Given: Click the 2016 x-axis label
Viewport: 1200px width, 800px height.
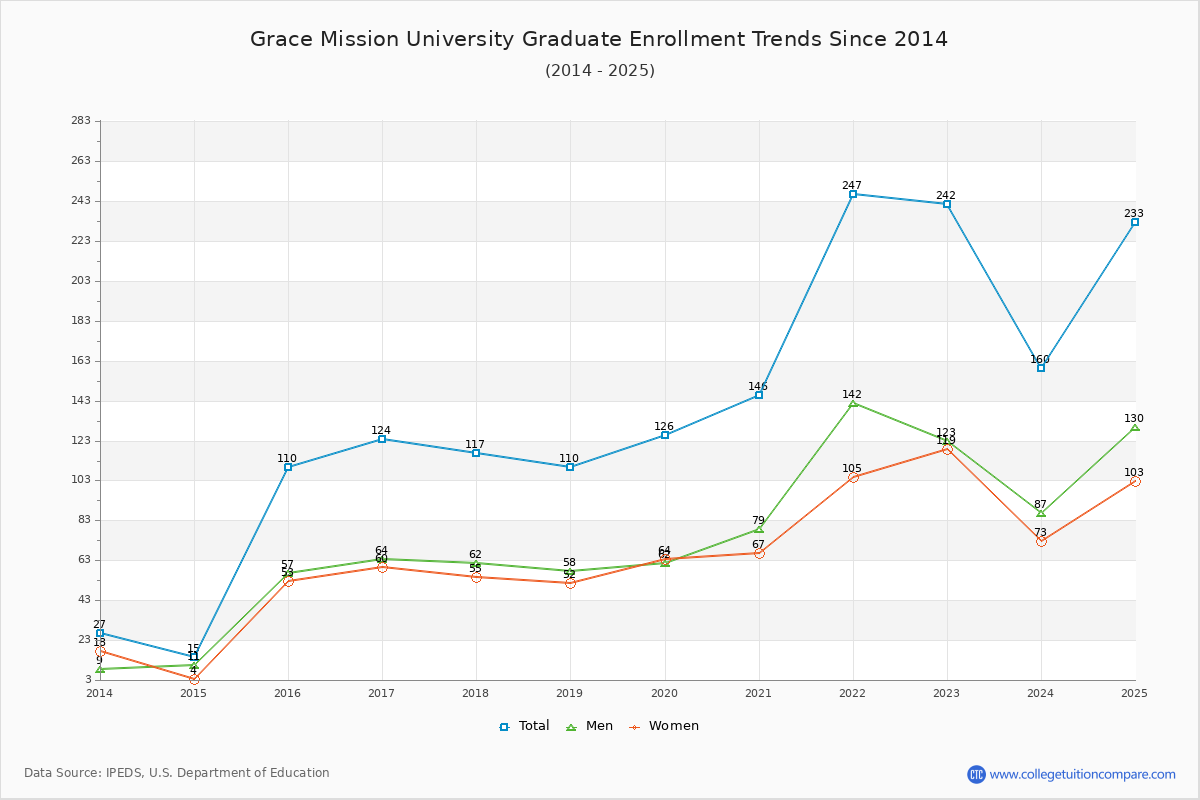Looking at the screenshot, I should pos(288,693).
